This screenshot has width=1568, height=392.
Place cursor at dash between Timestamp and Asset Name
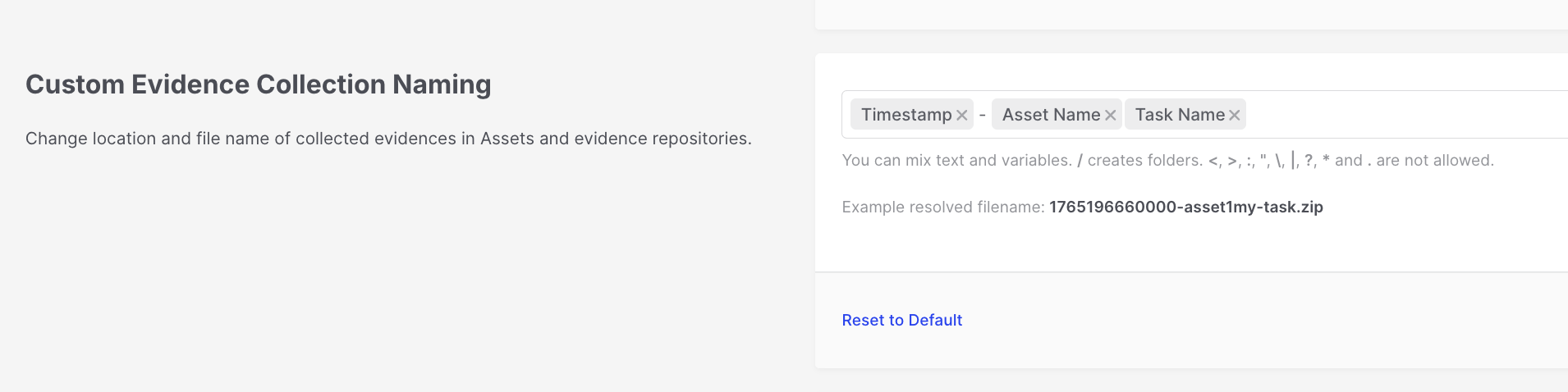tap(982, 115)
